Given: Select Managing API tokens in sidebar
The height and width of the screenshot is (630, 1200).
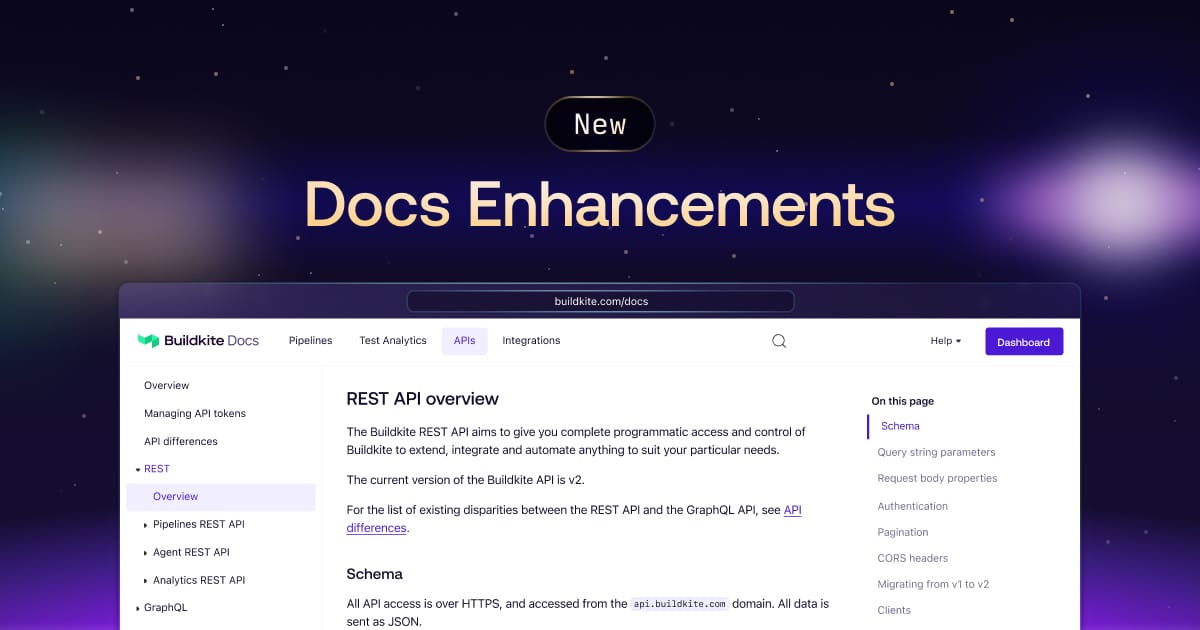Looking at the screenshot, I should point(193,413).
